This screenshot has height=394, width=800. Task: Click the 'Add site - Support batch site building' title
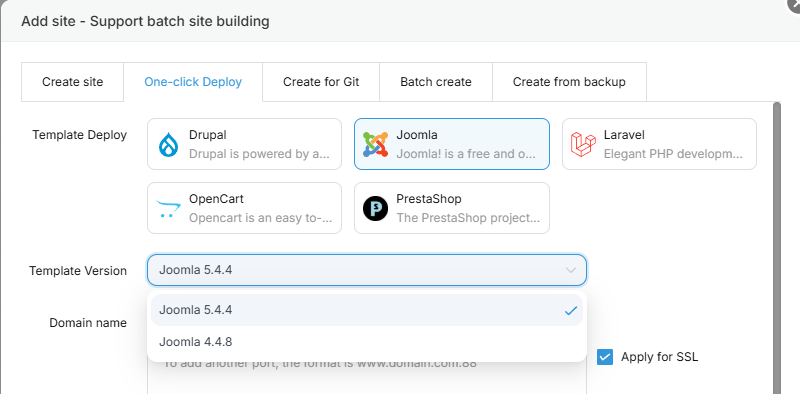145,21
